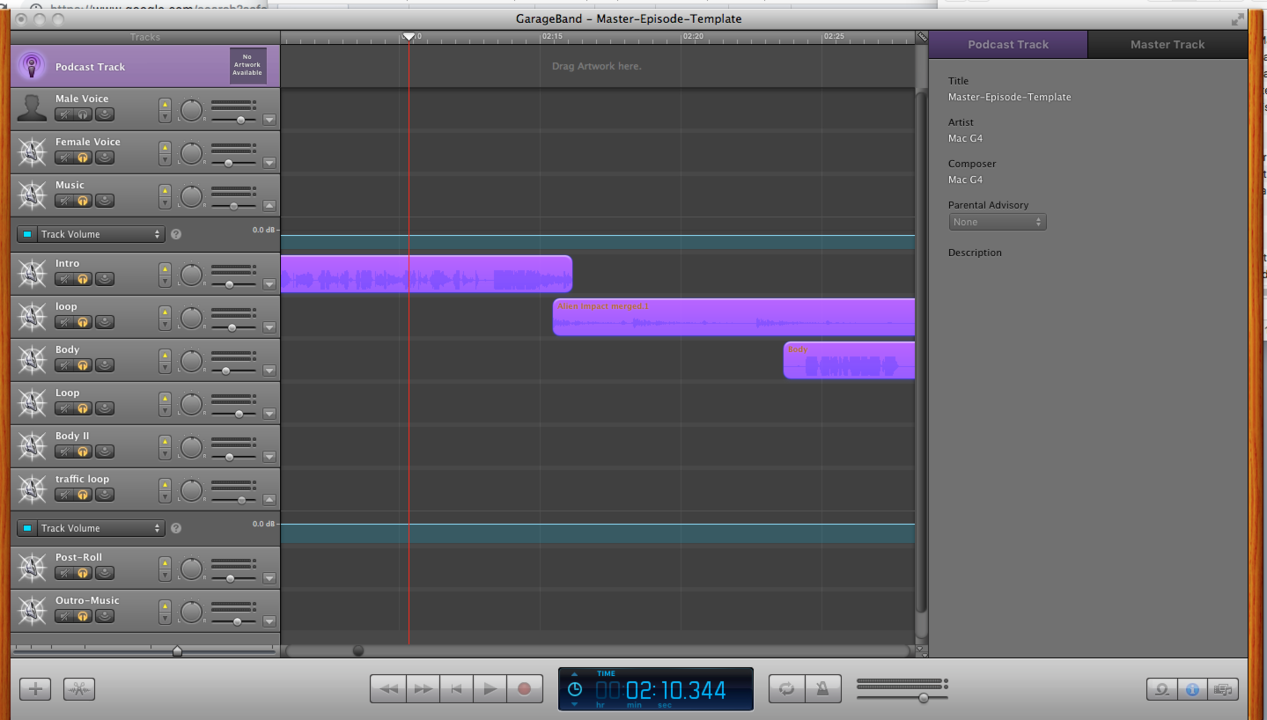1267x720 pixels.
Task: Click the playhead marker on the ruler
Action: 408,37
